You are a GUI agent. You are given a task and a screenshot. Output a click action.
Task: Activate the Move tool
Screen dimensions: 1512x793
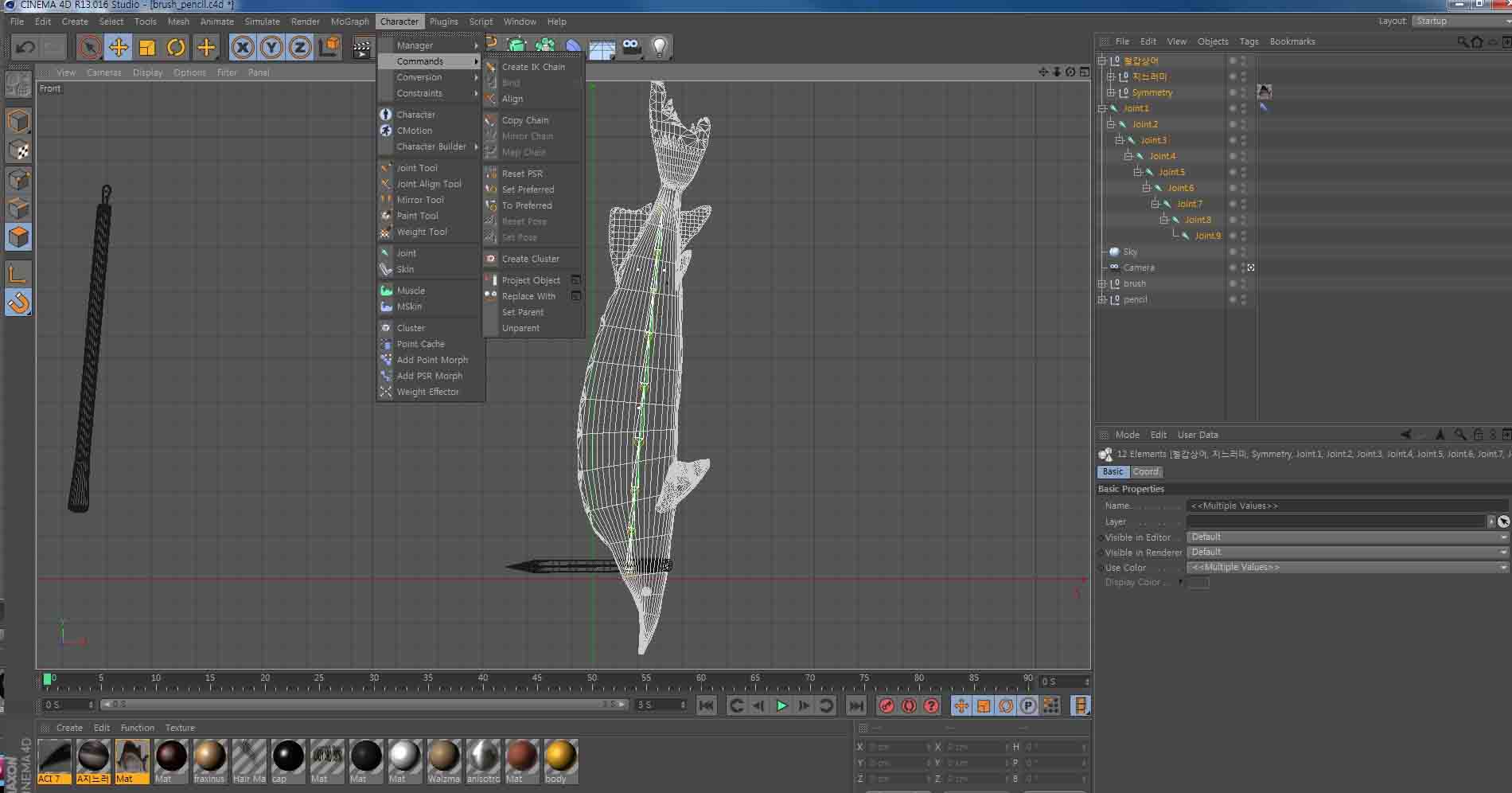(x=119, y=48)
